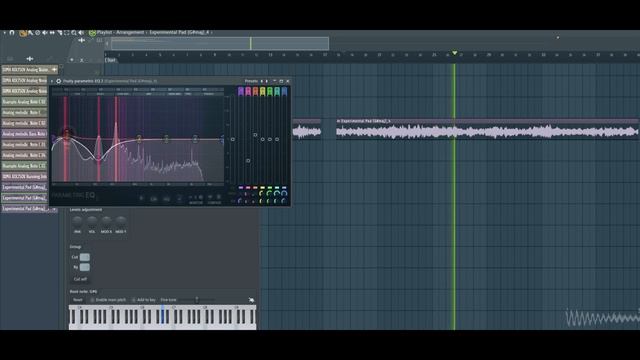
Task: Click the pink band 2 token
Action: (x=248, y=91)
